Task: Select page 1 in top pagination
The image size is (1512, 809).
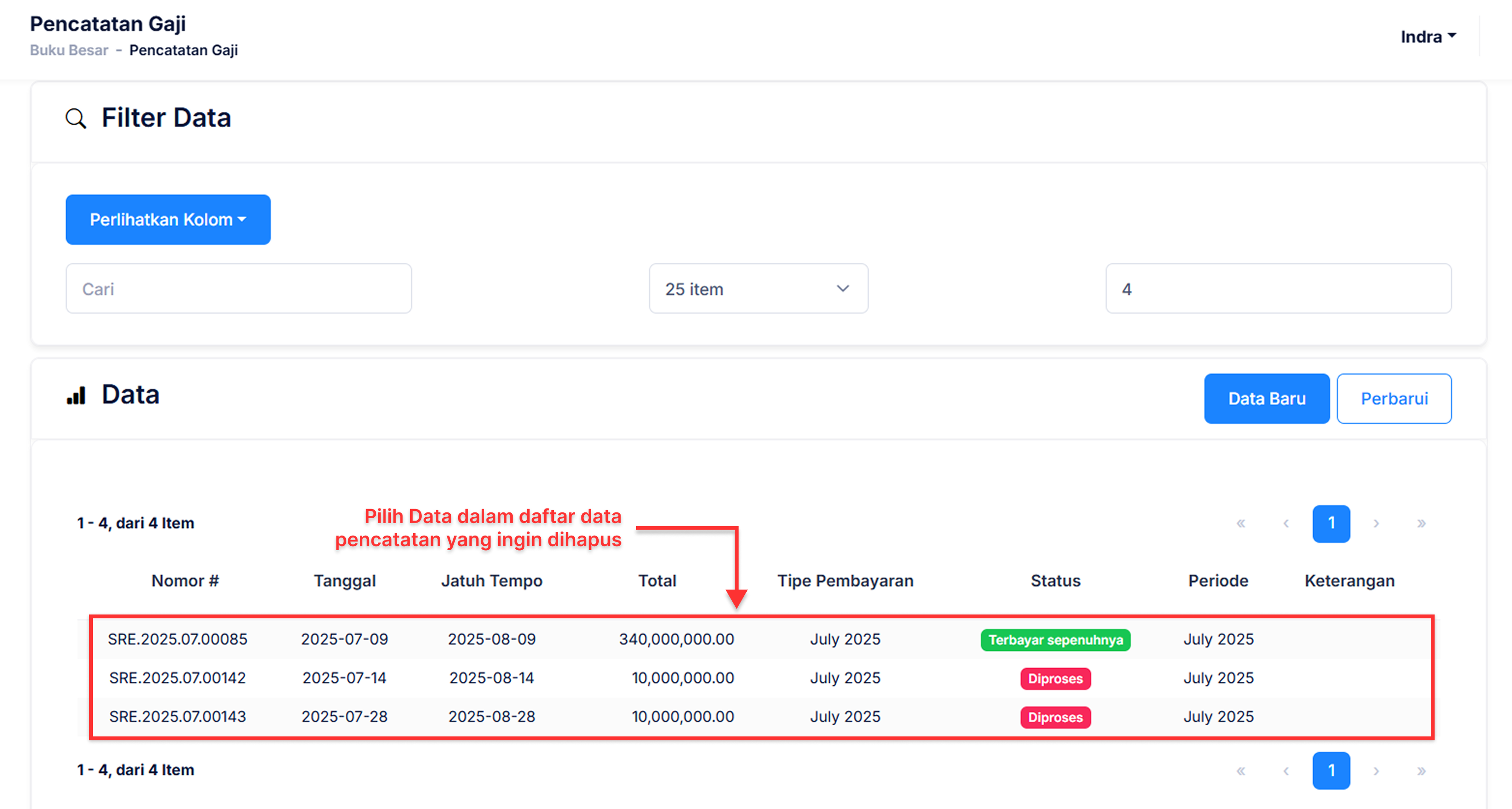Action: click(1331, 523)
